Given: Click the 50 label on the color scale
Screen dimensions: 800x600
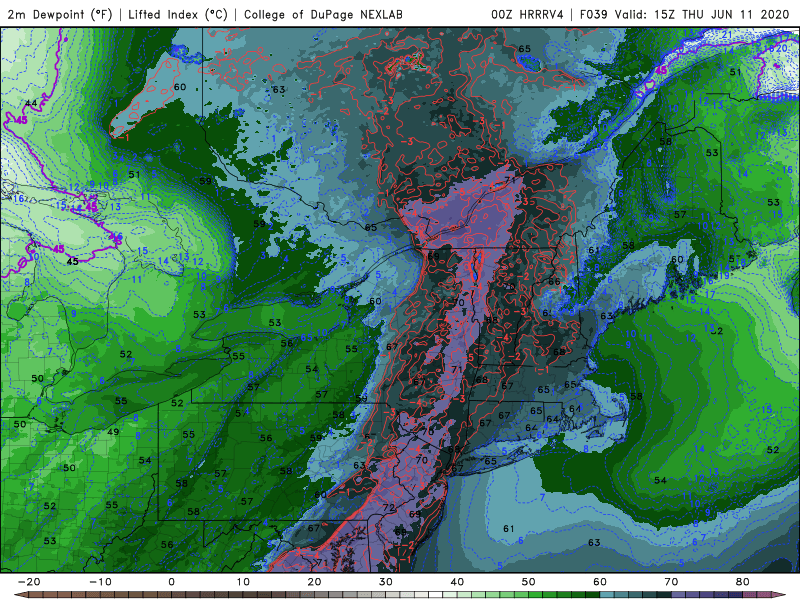Looking at the screenshot, I should click(529, 582).
